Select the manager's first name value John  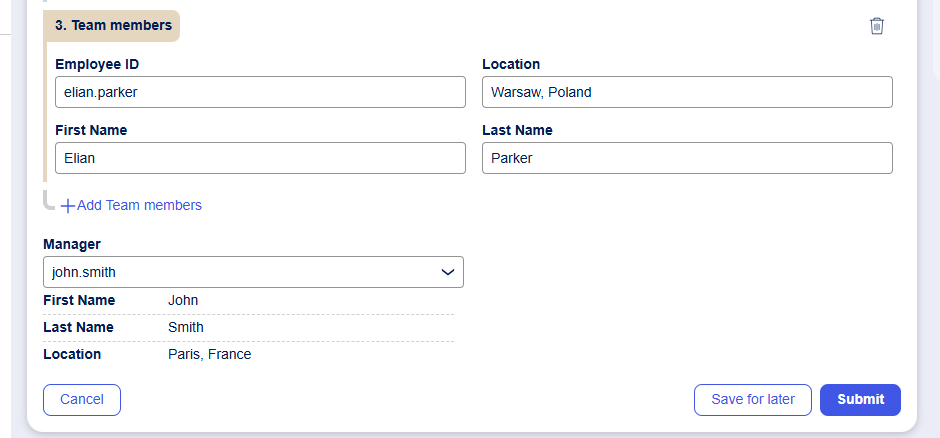[183, 300]
